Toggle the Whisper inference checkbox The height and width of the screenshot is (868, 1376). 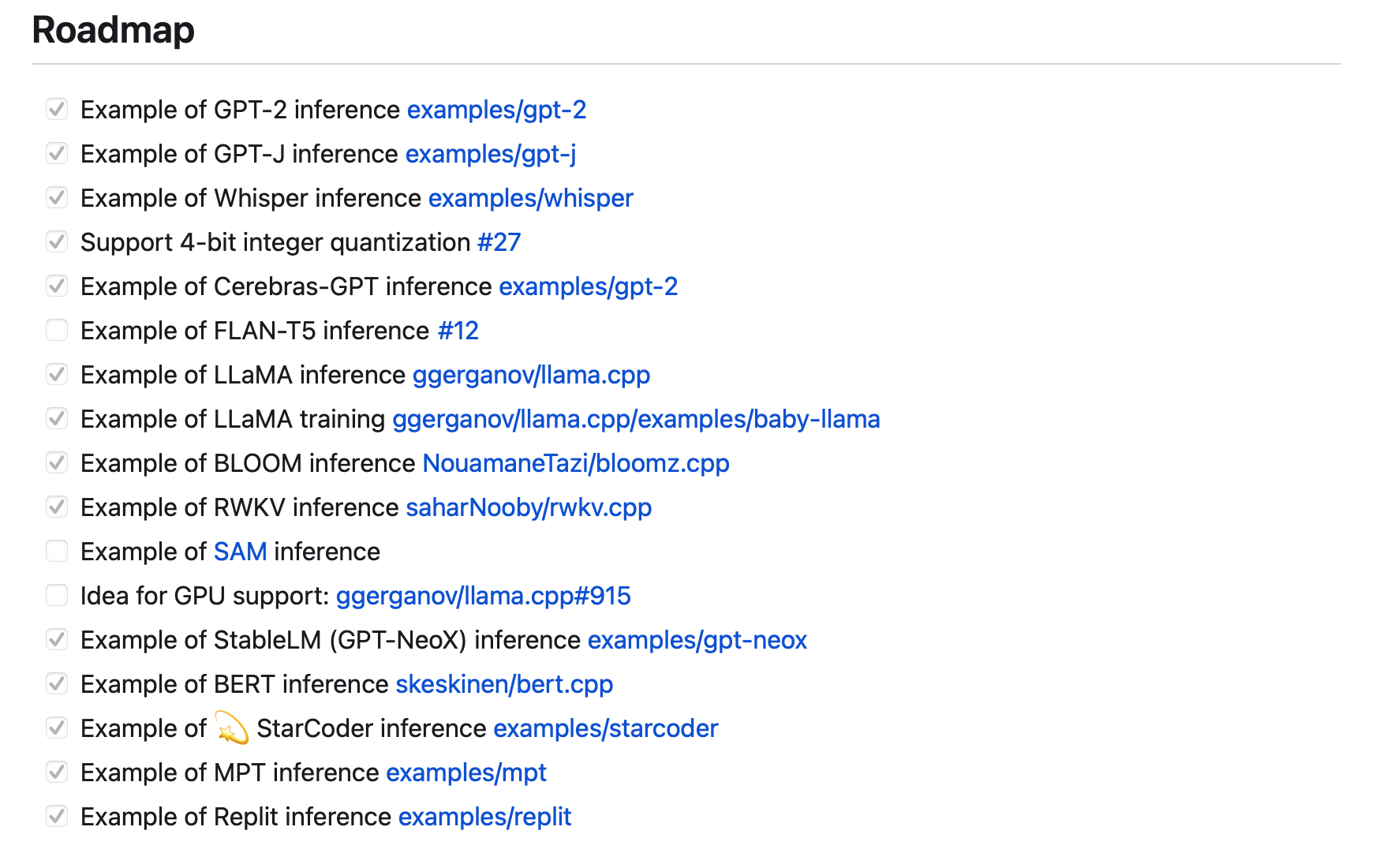pyautogui.click(x=57, y=197)
